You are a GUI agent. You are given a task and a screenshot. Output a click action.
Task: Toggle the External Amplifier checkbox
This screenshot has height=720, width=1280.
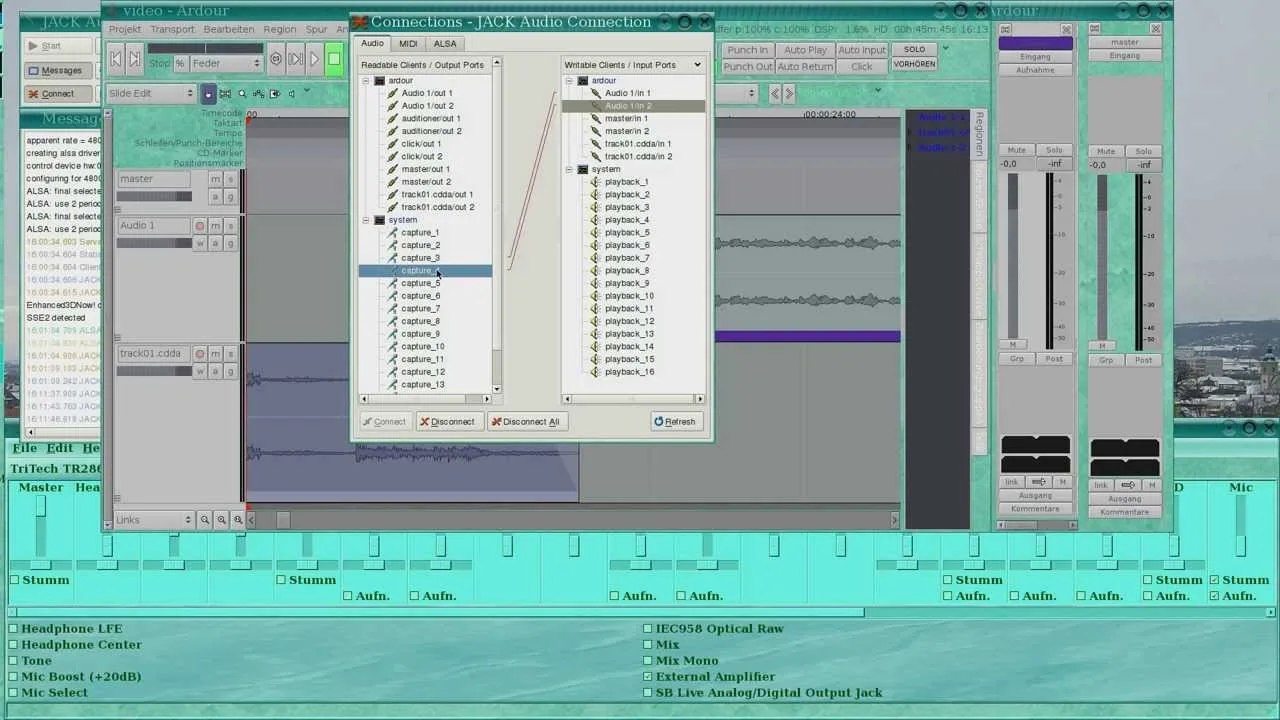point(648,677)
